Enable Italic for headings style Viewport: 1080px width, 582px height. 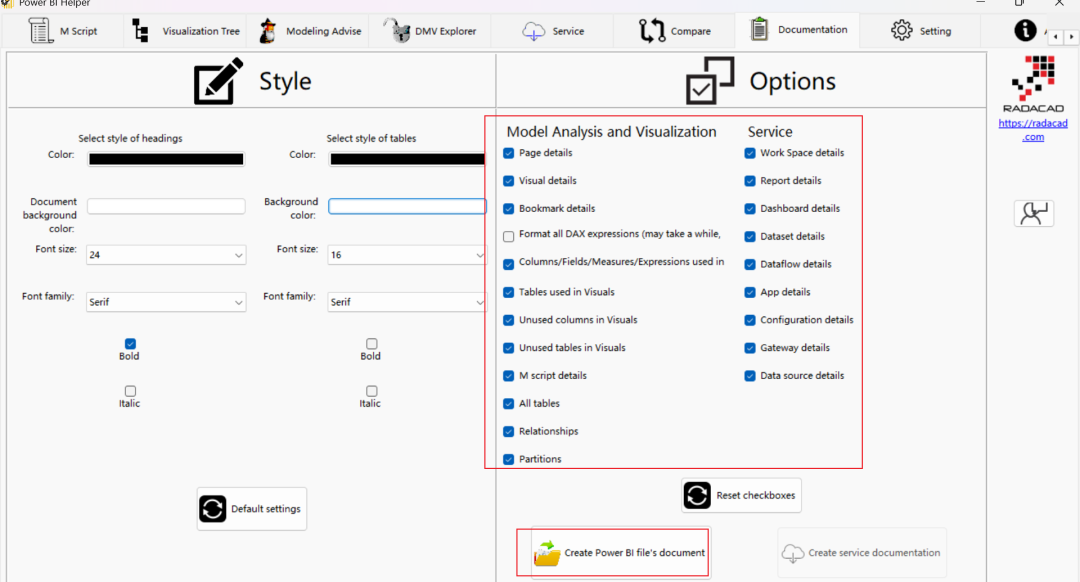(x=130, y=391)
